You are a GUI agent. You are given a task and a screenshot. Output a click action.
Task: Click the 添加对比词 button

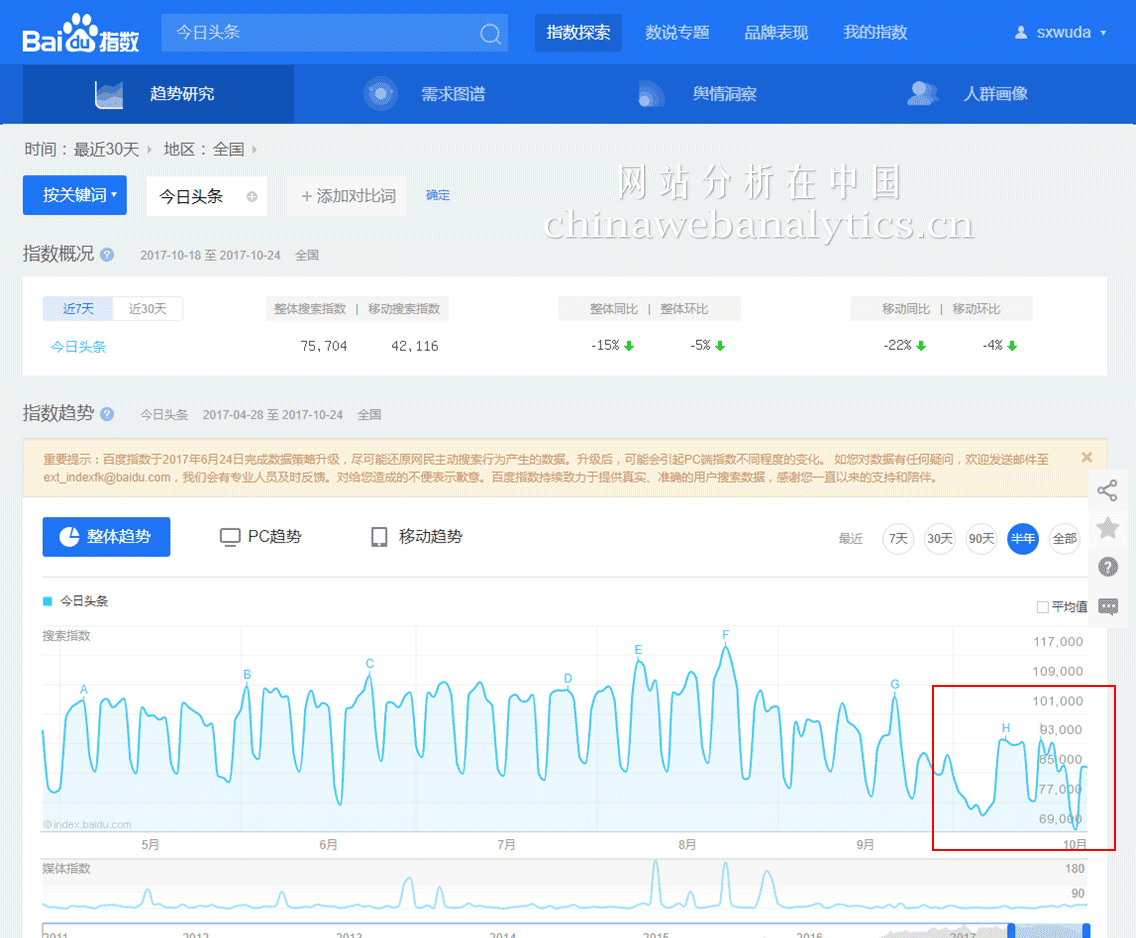click(x=347, y=196)
